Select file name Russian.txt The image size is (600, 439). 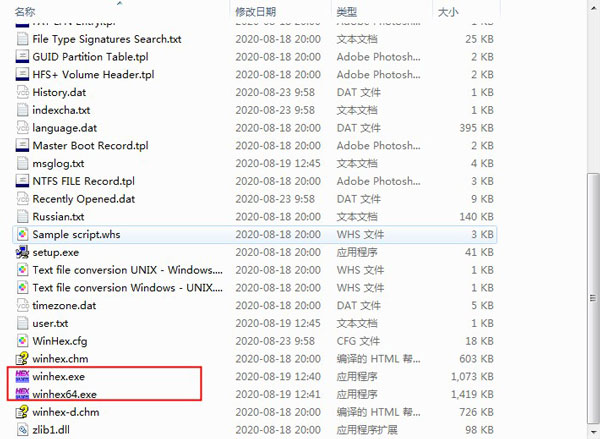58,217
